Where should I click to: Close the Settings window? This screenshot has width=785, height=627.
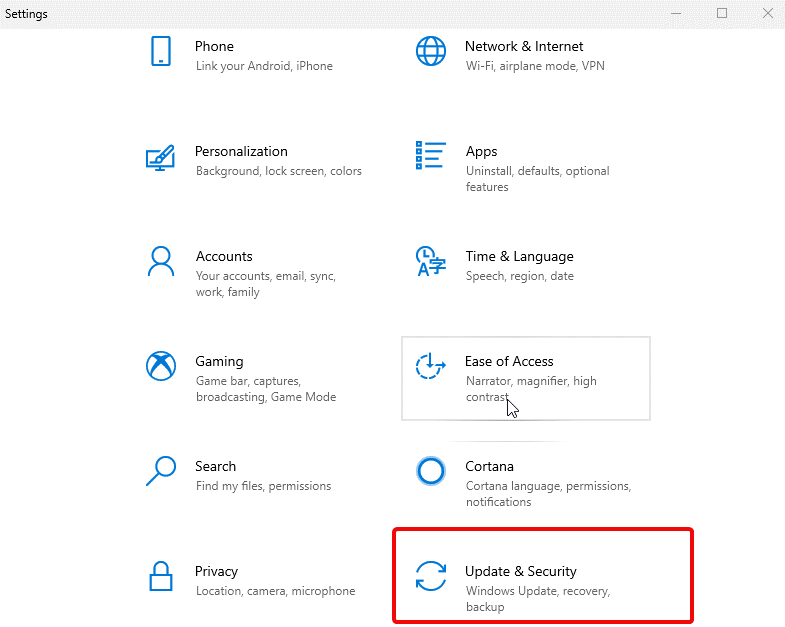point(768,14)
